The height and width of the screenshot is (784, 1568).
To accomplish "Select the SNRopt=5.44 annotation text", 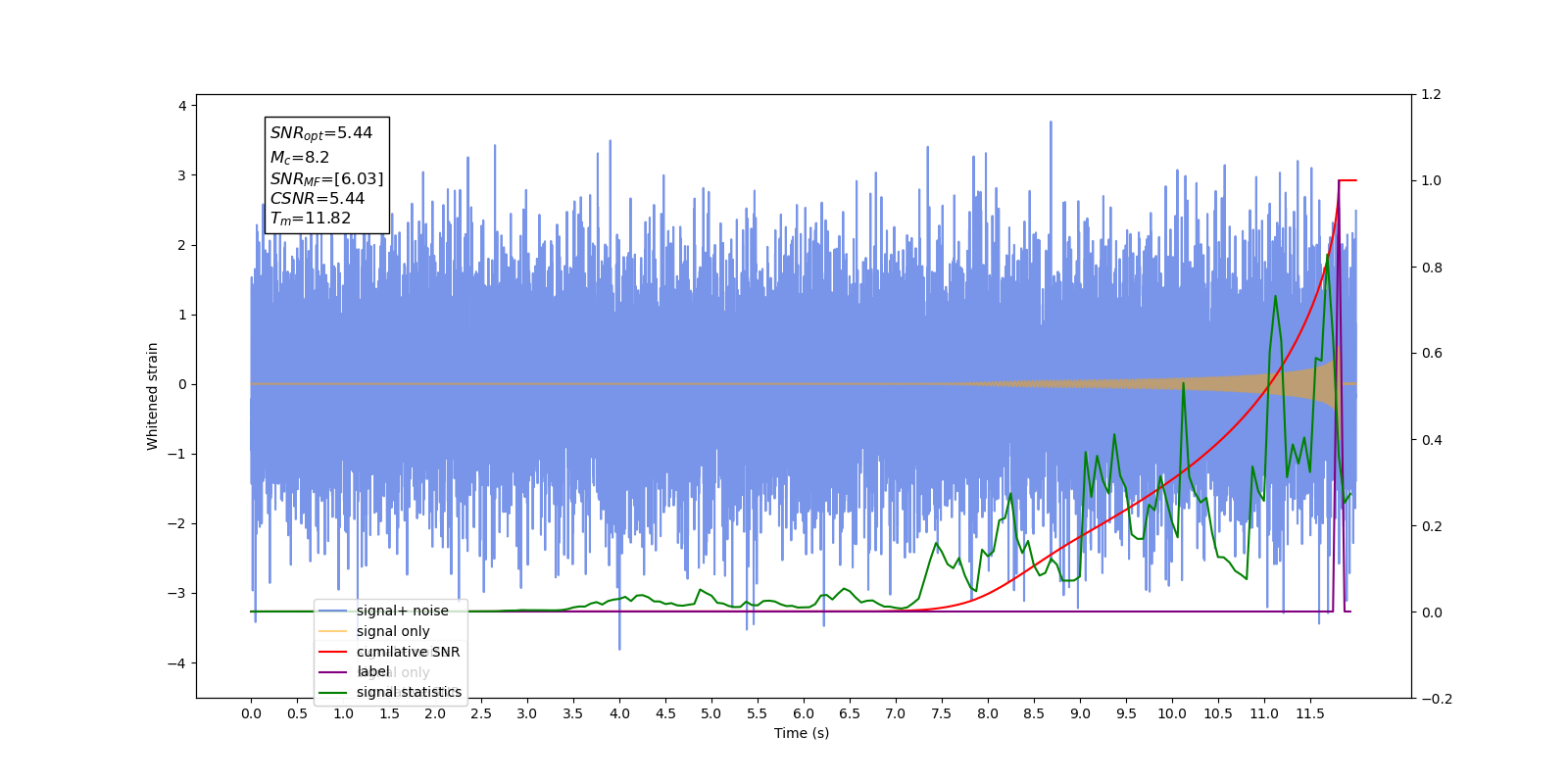I will [321, 133].
